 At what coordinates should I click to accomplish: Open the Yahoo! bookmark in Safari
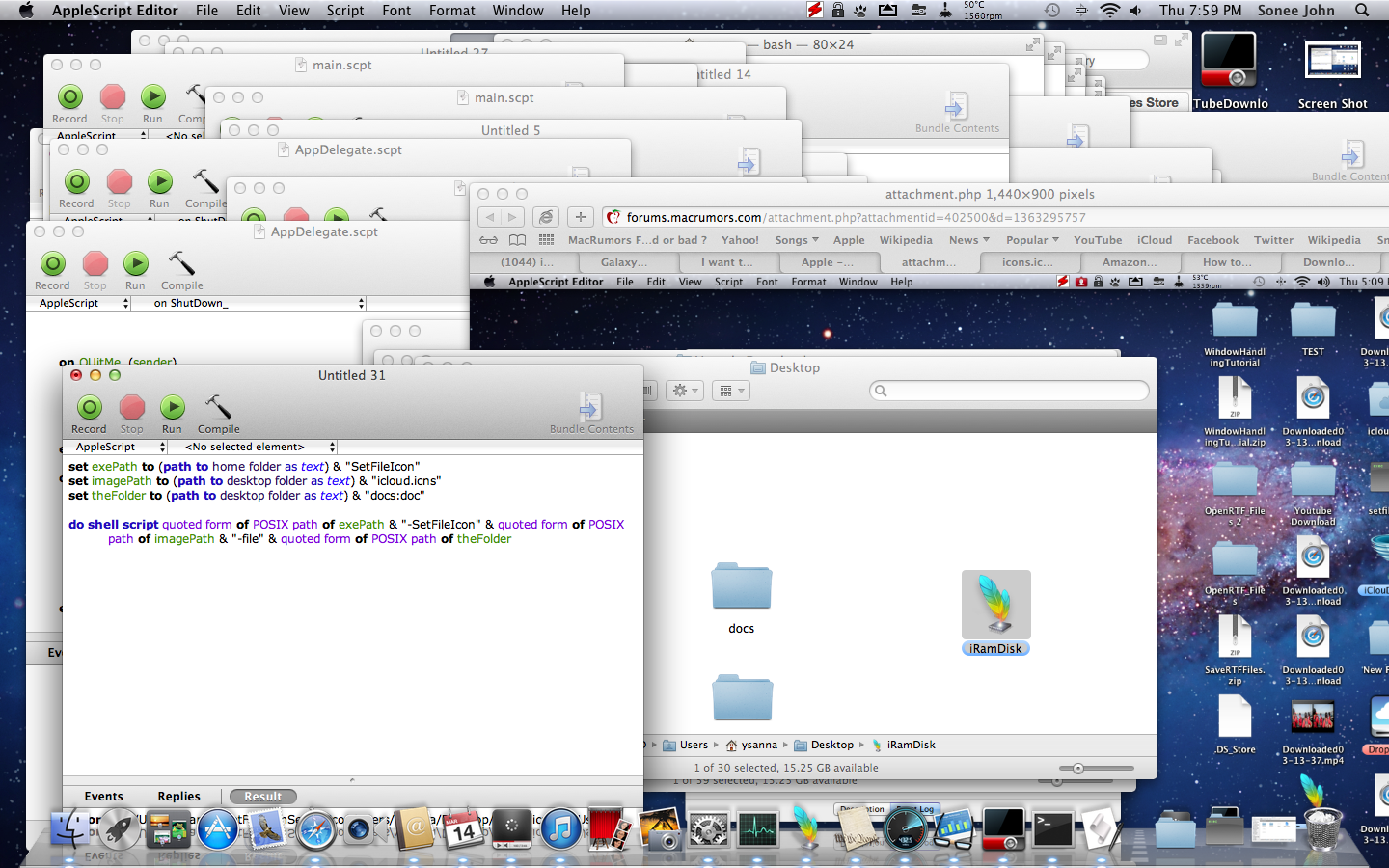pos(740,240)
